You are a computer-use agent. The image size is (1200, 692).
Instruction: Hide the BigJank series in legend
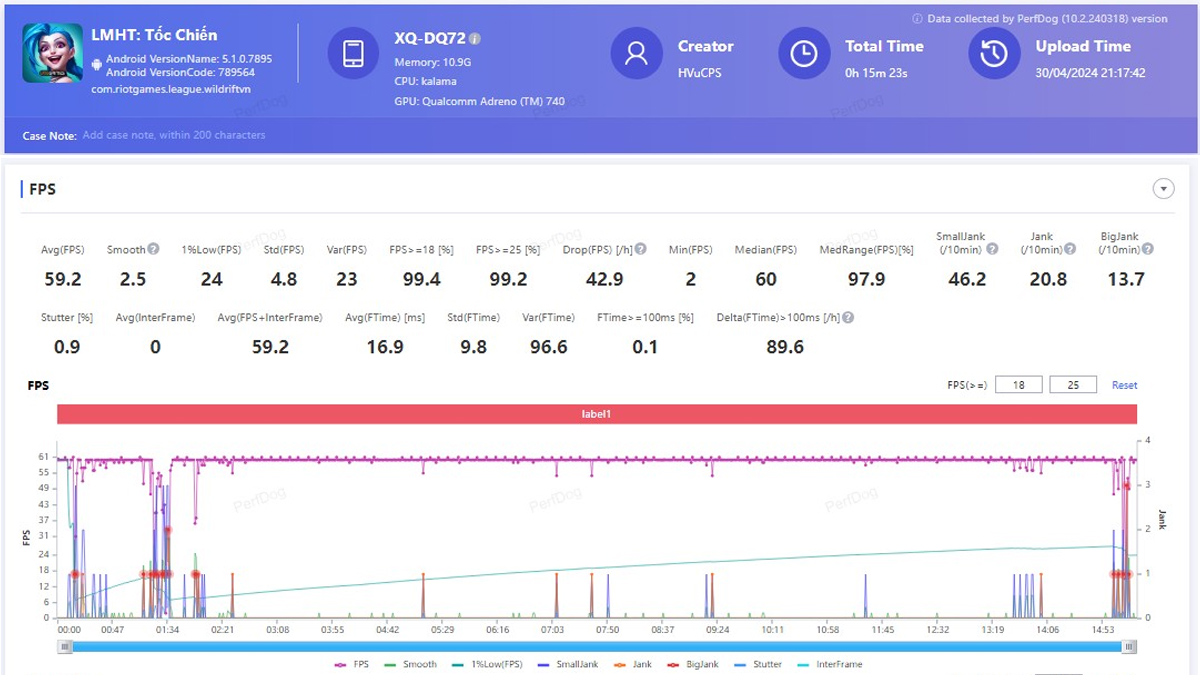[x=696, y=664]
